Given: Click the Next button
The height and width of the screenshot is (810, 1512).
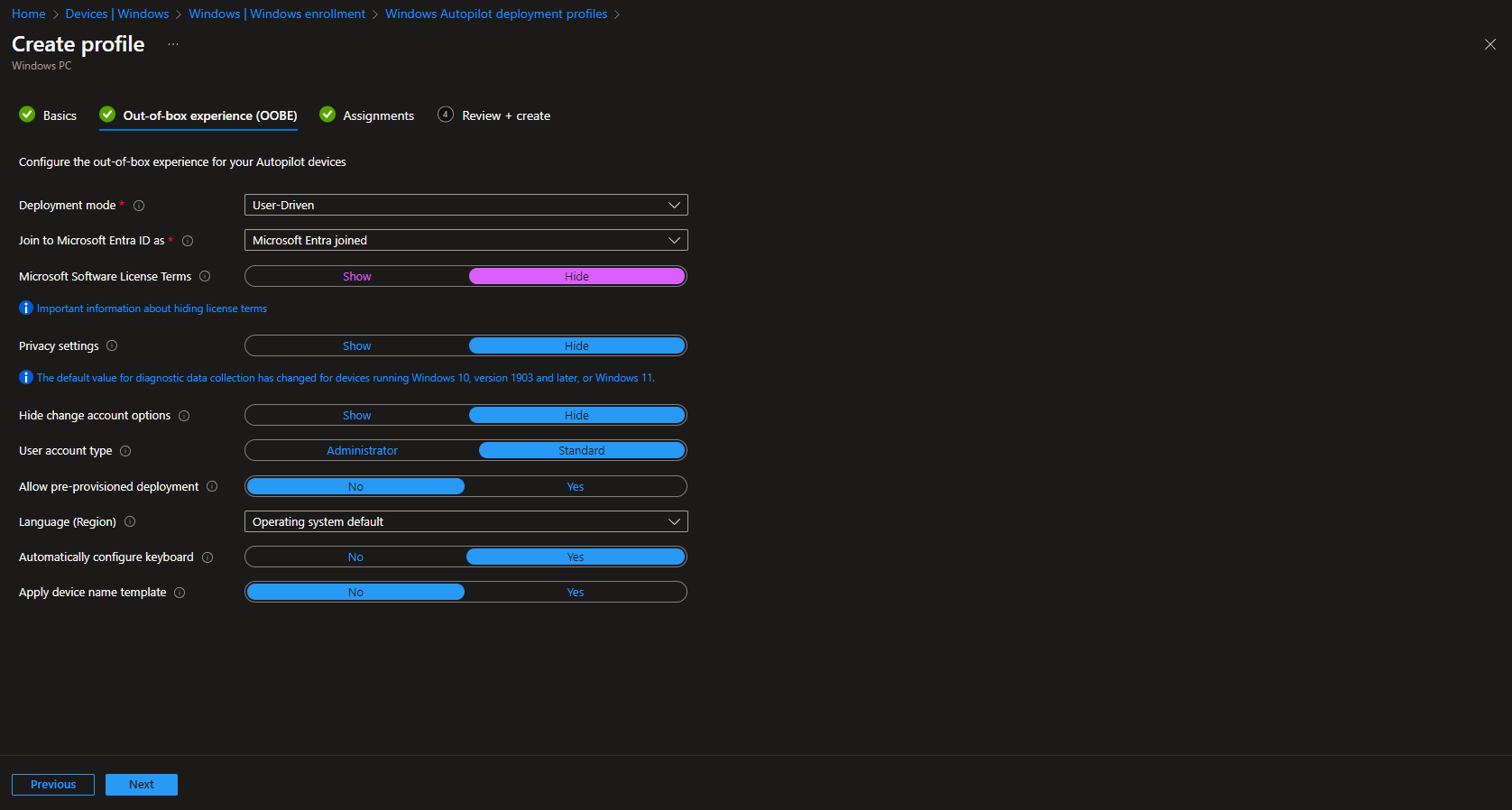Looking at the screenshot, I should (142, 785).
